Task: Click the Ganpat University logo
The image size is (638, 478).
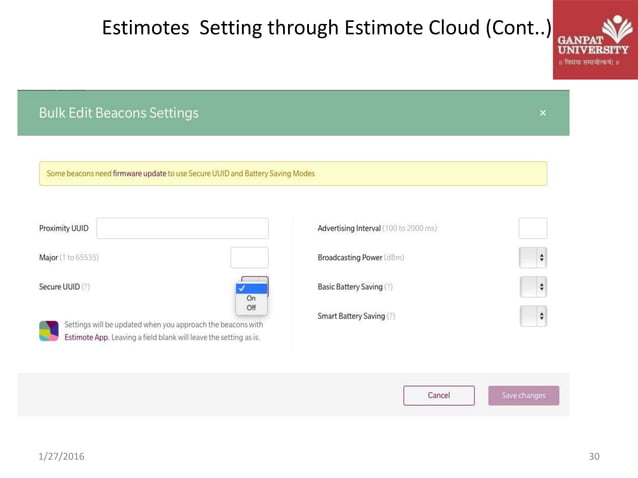Action: [595, 39]
